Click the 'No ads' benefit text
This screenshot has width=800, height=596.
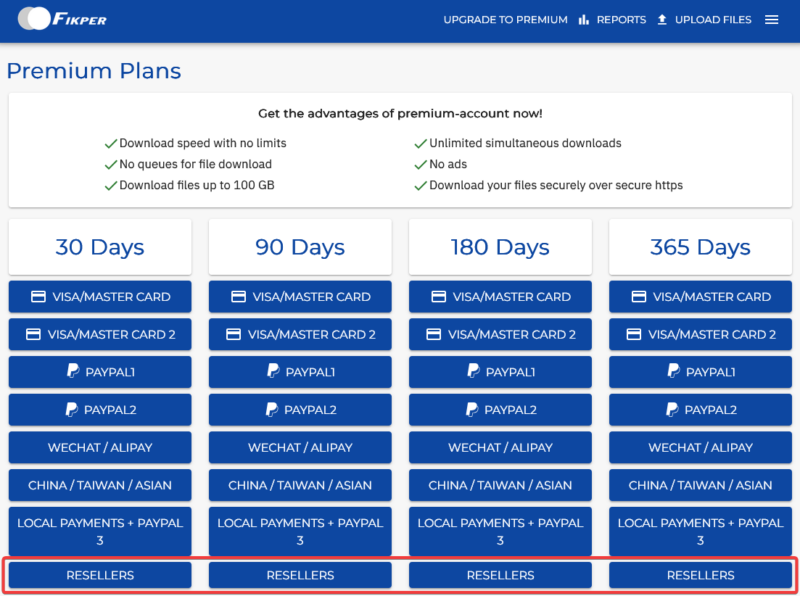(448, 164)
